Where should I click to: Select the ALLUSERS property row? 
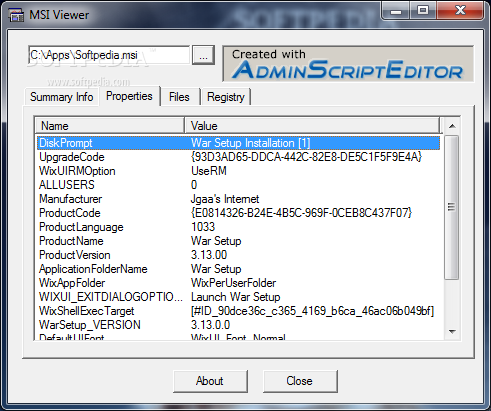tap(238, 185)
